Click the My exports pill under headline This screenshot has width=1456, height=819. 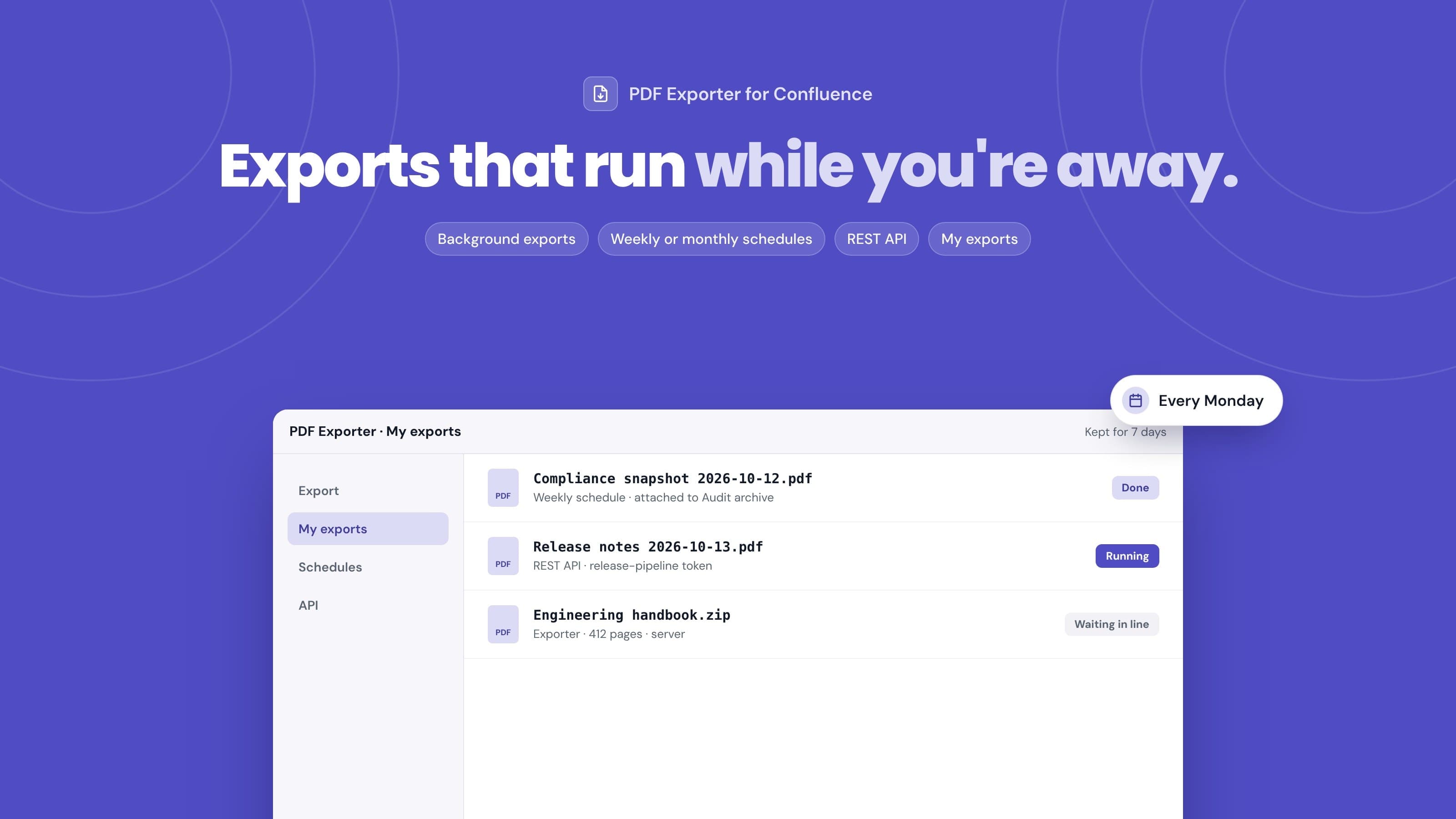pos(979,239)
